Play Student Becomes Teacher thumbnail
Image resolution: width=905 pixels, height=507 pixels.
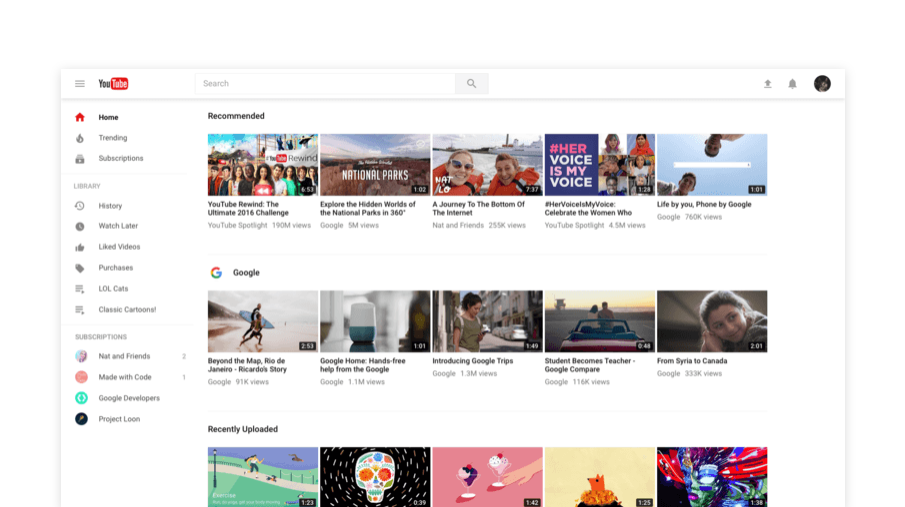pyautogui.click(x=600, y=321)
